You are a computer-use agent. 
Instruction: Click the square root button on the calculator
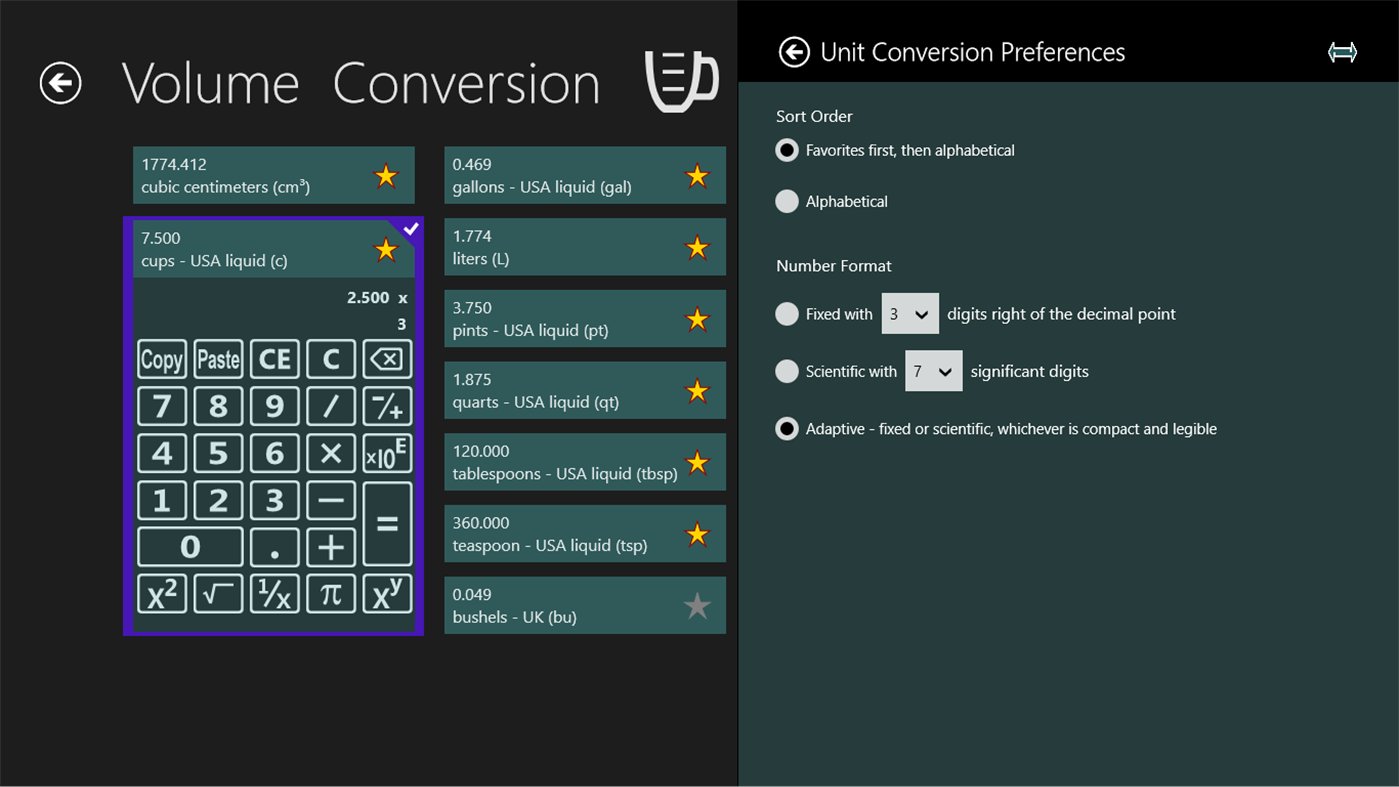coord(218,593)
